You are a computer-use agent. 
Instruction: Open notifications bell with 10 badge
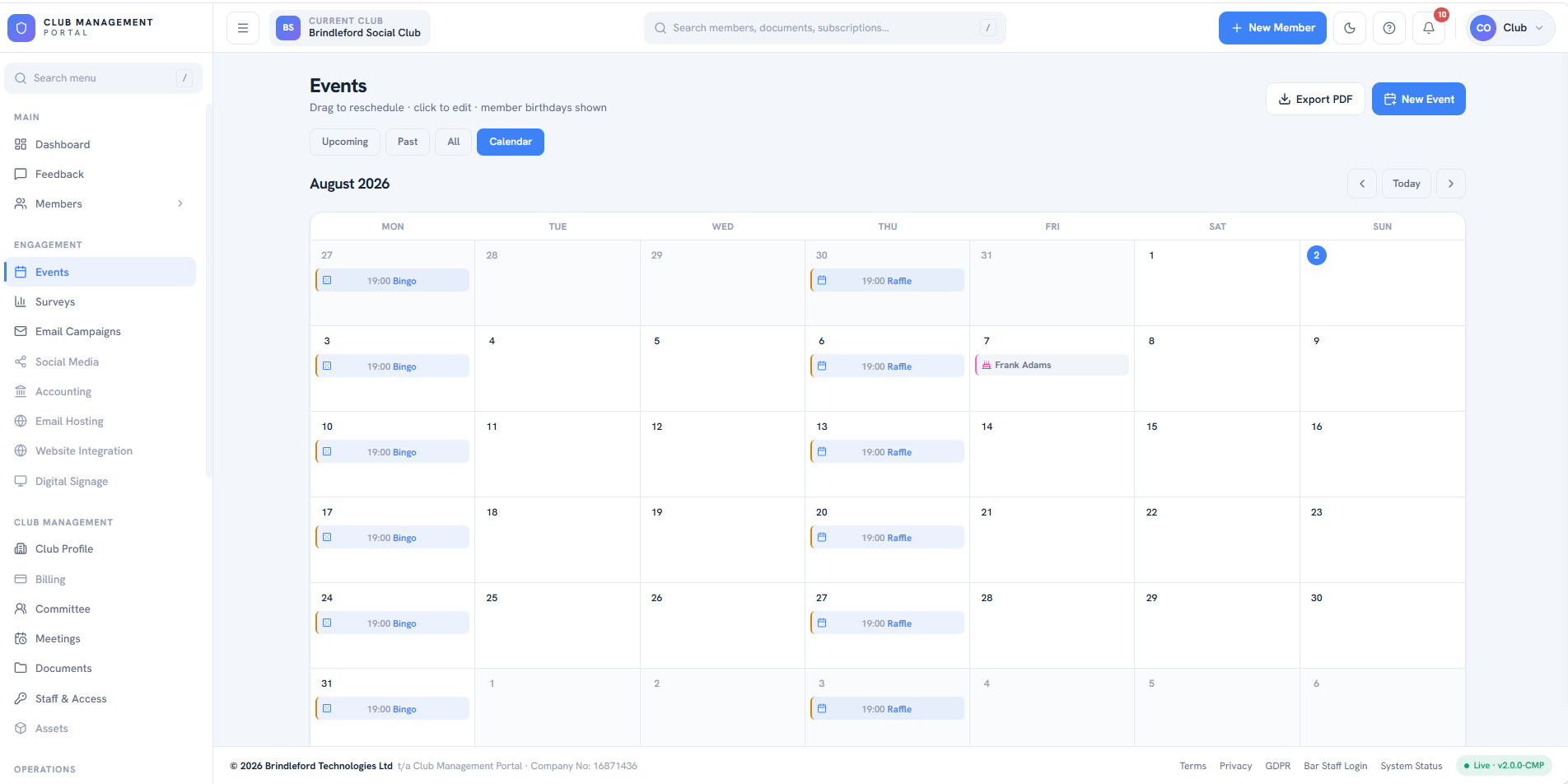pos(1429,28)
